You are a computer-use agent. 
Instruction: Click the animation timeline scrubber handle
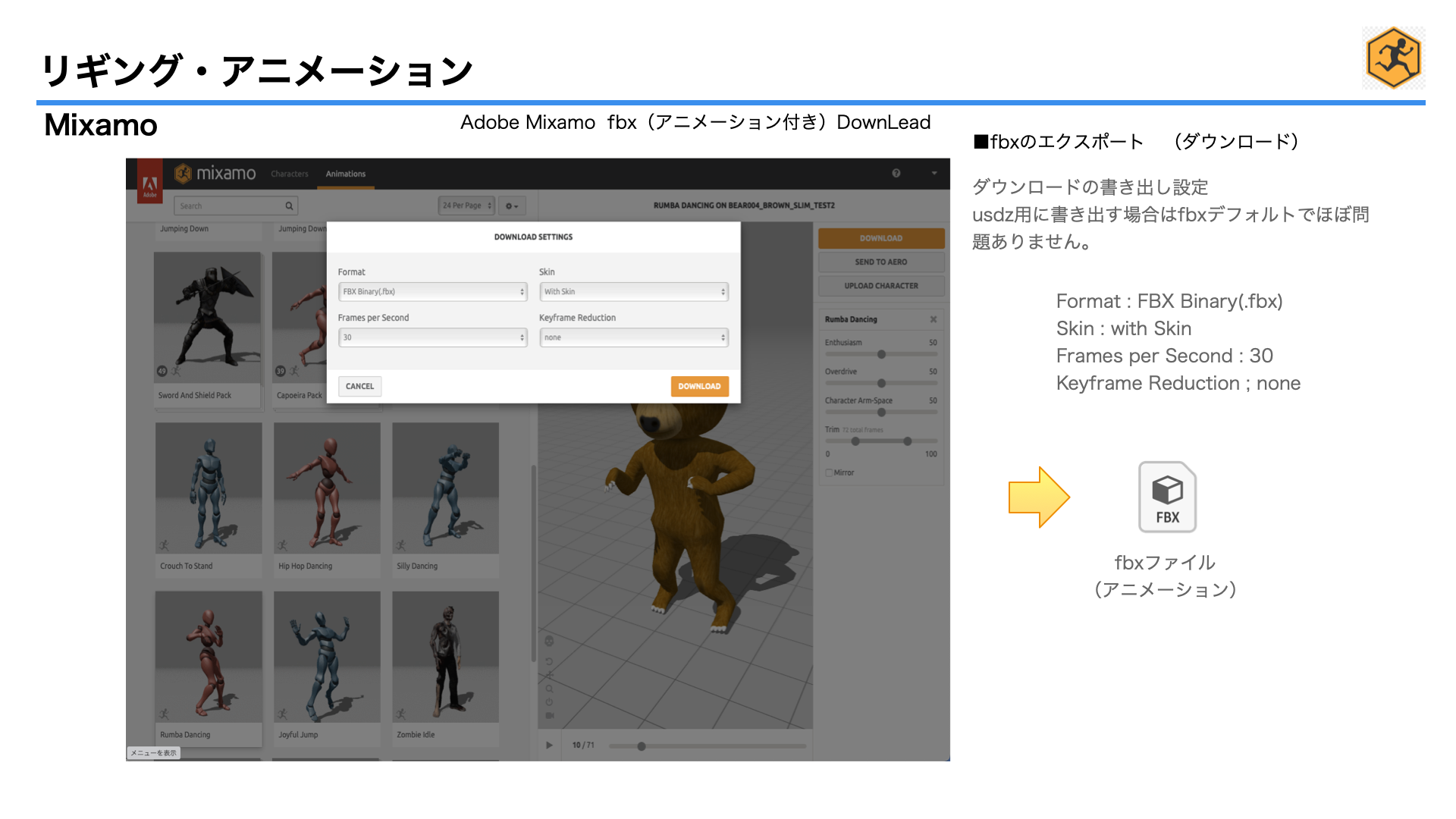coord(642,746)
